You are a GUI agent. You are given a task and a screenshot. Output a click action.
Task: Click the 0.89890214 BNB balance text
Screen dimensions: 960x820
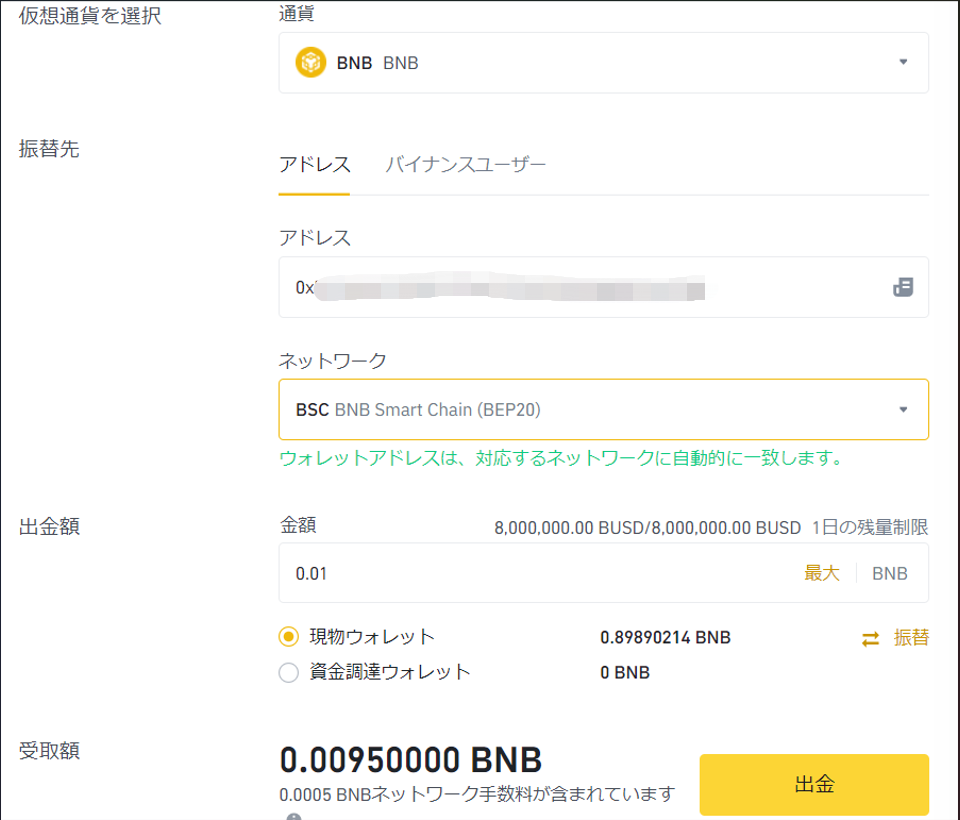pos(666,638)
